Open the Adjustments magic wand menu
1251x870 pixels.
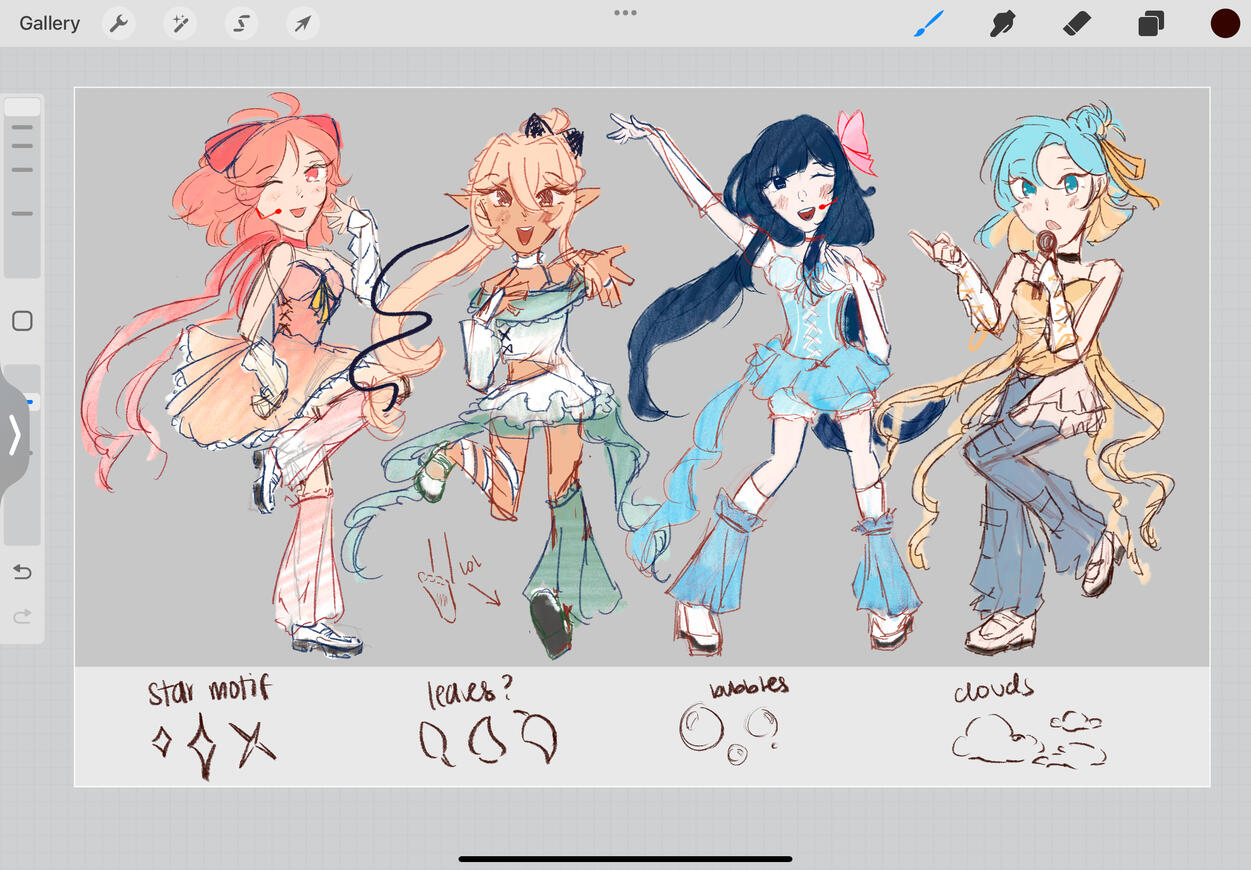pyautogui.click(x=180, y=23)
